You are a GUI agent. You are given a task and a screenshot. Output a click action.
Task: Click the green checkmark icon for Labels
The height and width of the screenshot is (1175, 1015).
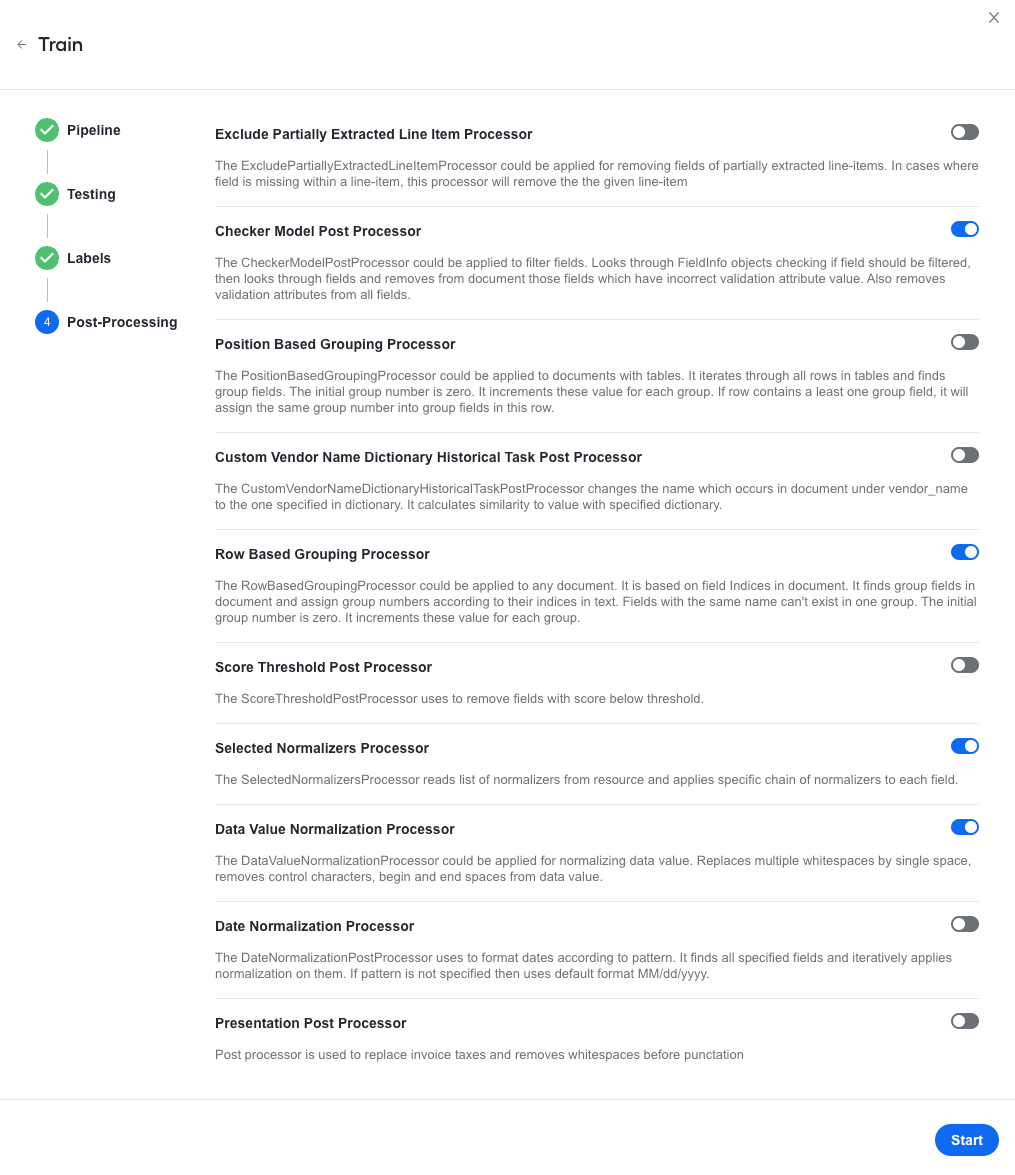tap(46, 258)
